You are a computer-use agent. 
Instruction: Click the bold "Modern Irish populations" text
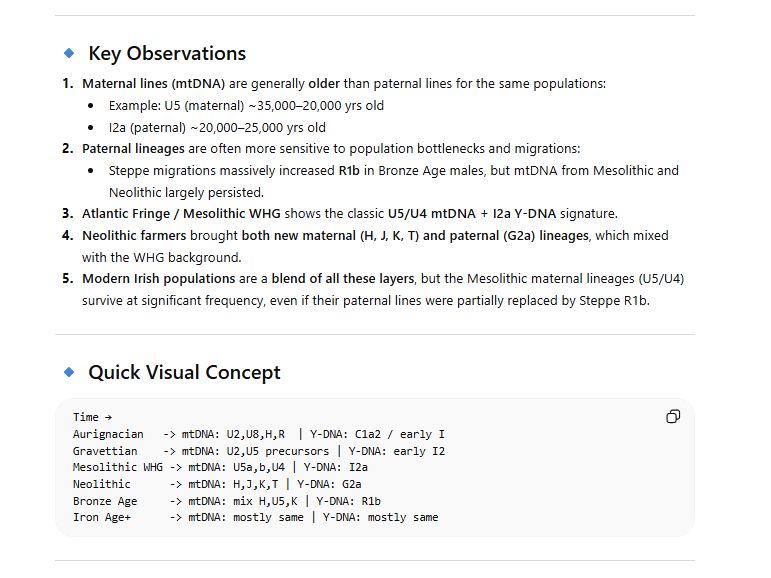(x=159, y=279)
